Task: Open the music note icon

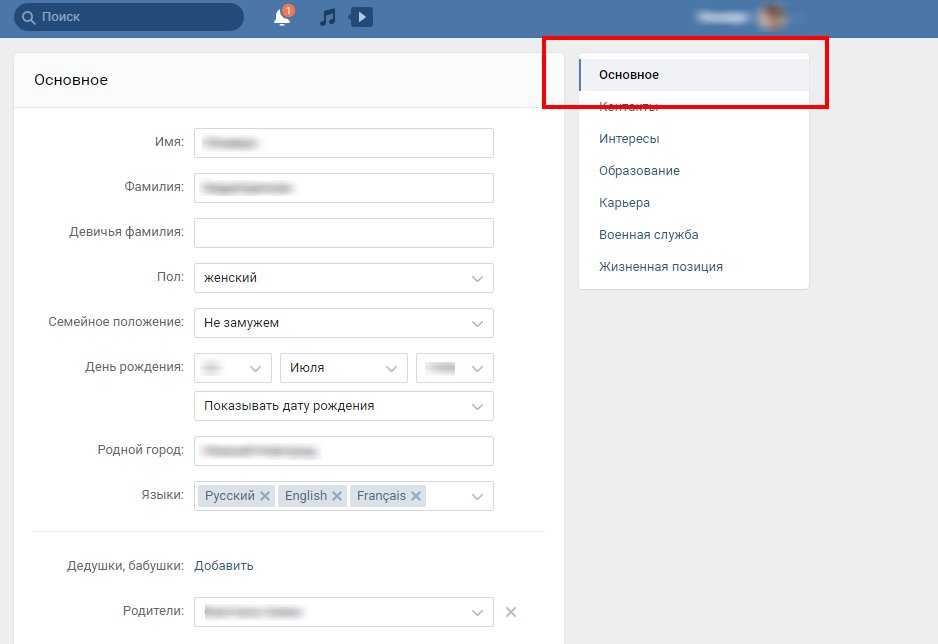Action: [x=327, y=17]
